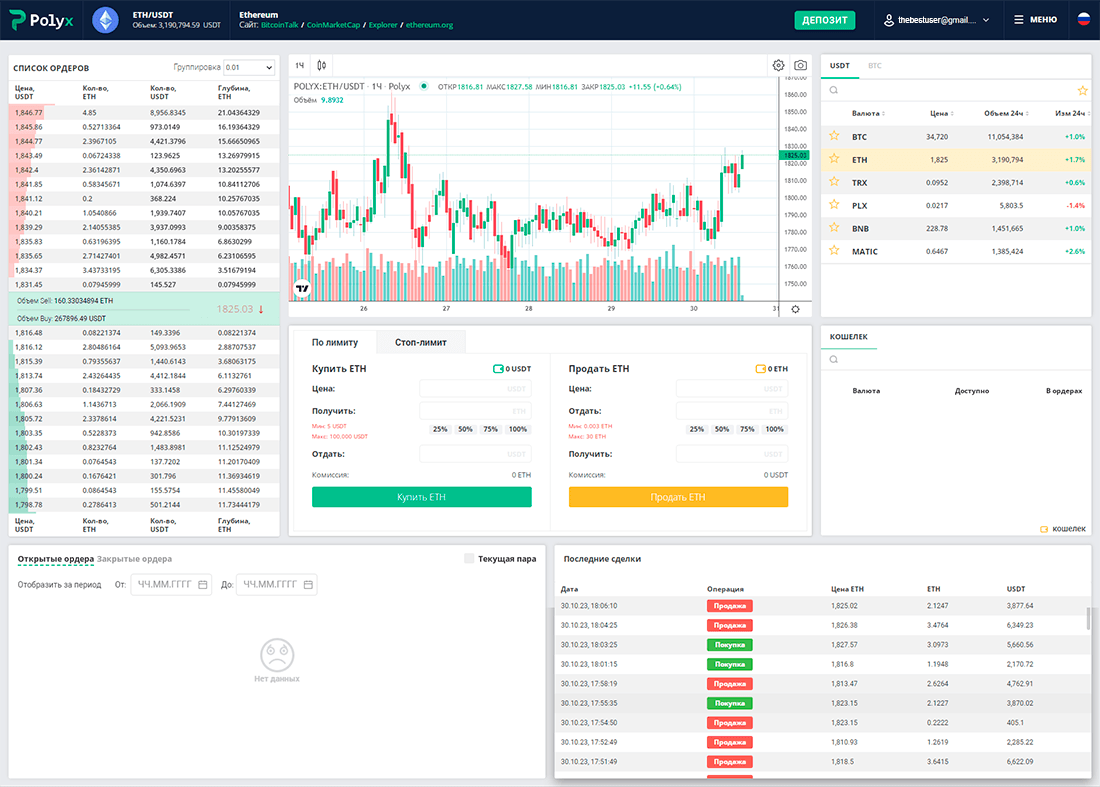Take a chart snapshot using the camera icon
This screenshot has width=1100, height=787.
coord(800,64)
